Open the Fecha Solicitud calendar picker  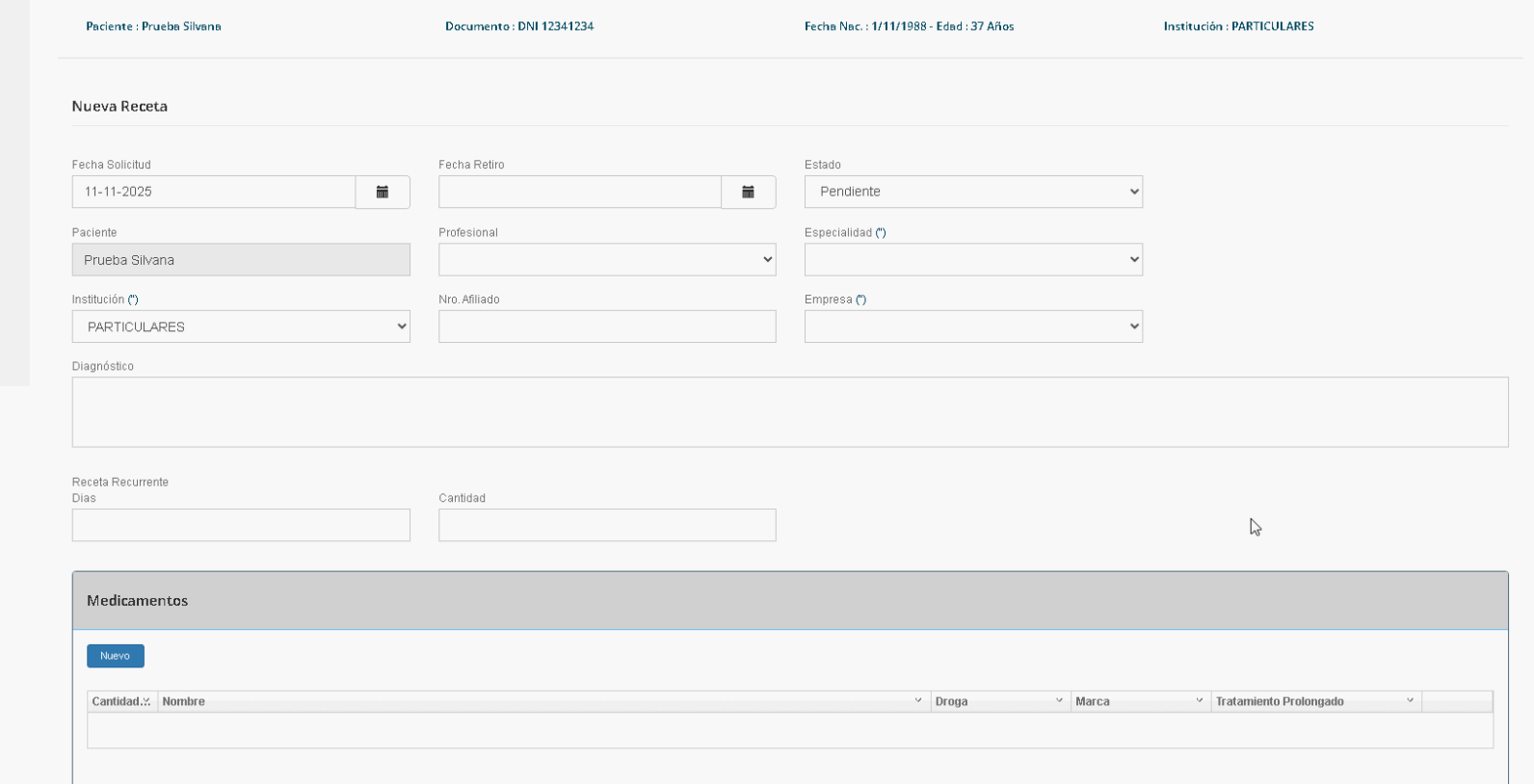tap(383, 192)
